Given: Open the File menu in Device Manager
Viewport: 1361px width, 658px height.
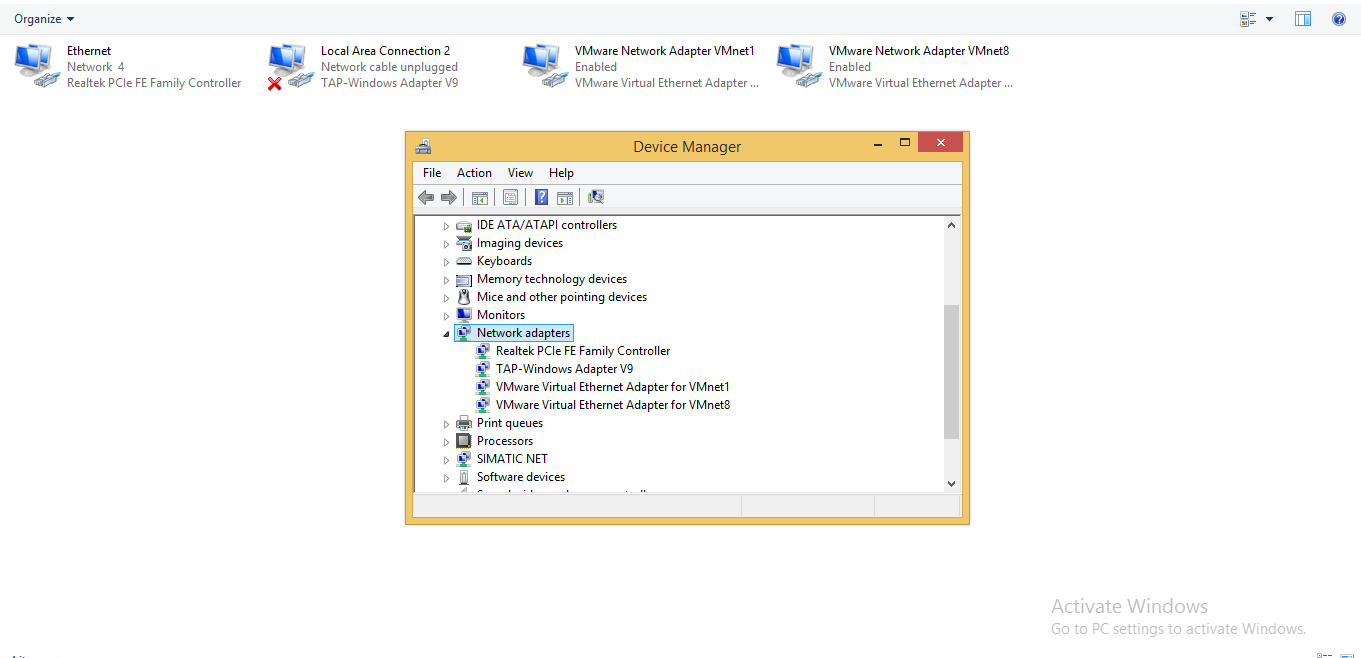Looking at the screenshot, I should (x=432, y=173).
